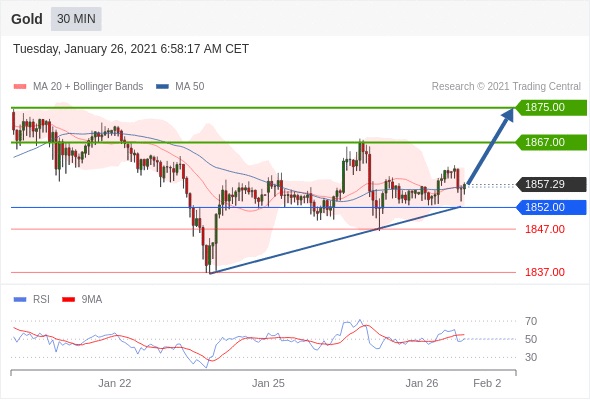Toggle the RSI legend entry
The image size is (590, 400).
(32, 300)
